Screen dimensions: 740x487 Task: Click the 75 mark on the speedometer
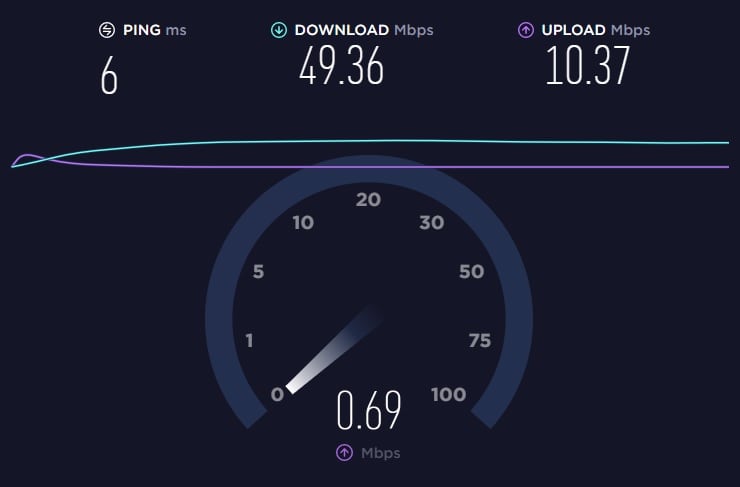(x=480, y=340)
